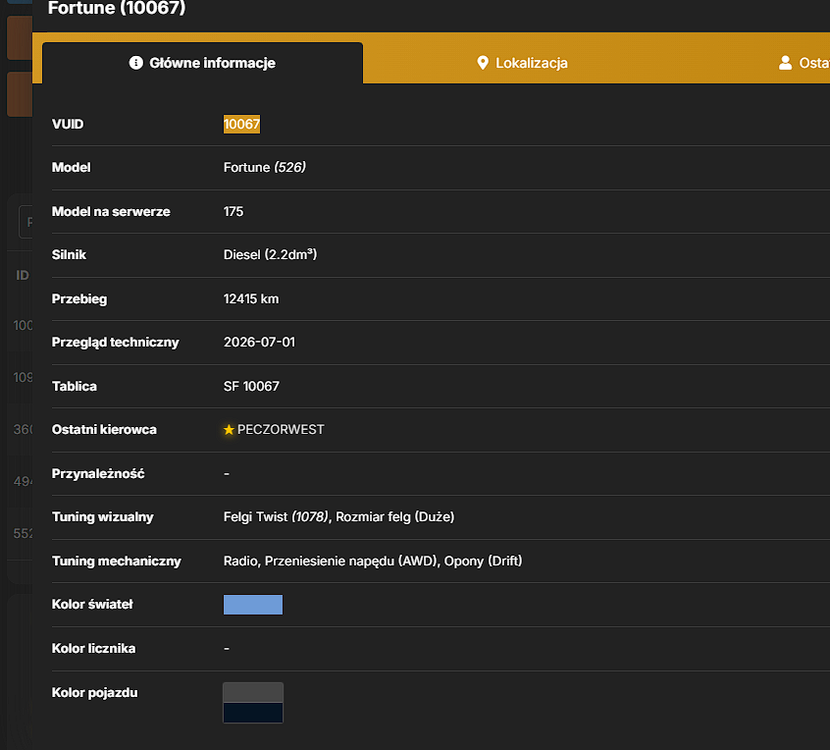The width and height of the screenshot is (830, 750).
Task: Click the Ostatni kierowca label
Action: tap(104, 430)
